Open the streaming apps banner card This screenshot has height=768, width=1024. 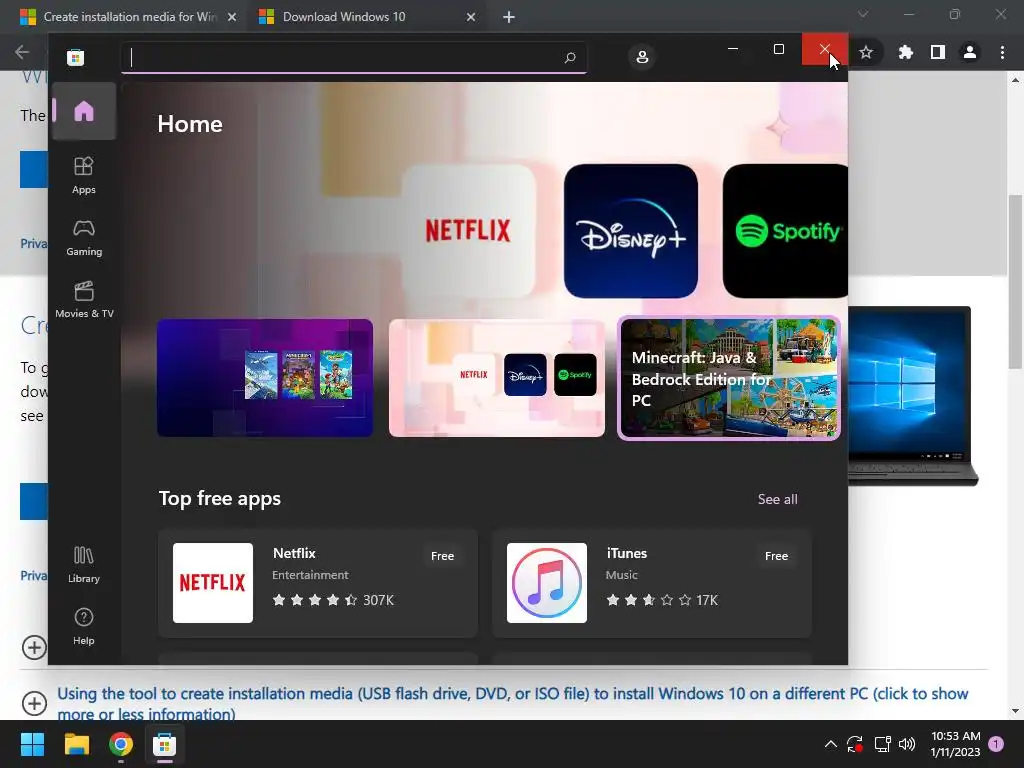pos(496,378)
